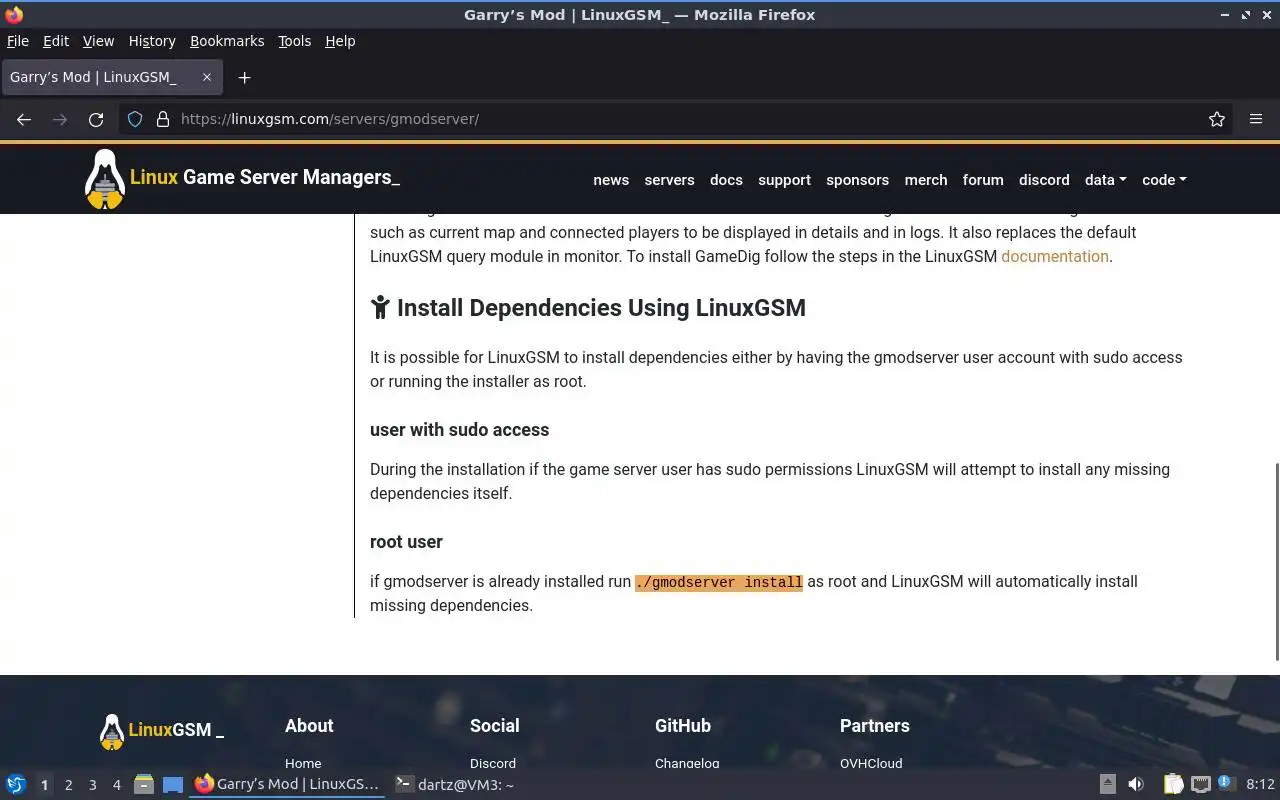Click the LinuxGSM penguin logo in header
Viewport: 1280px width, 800px height.
(105, 179)
